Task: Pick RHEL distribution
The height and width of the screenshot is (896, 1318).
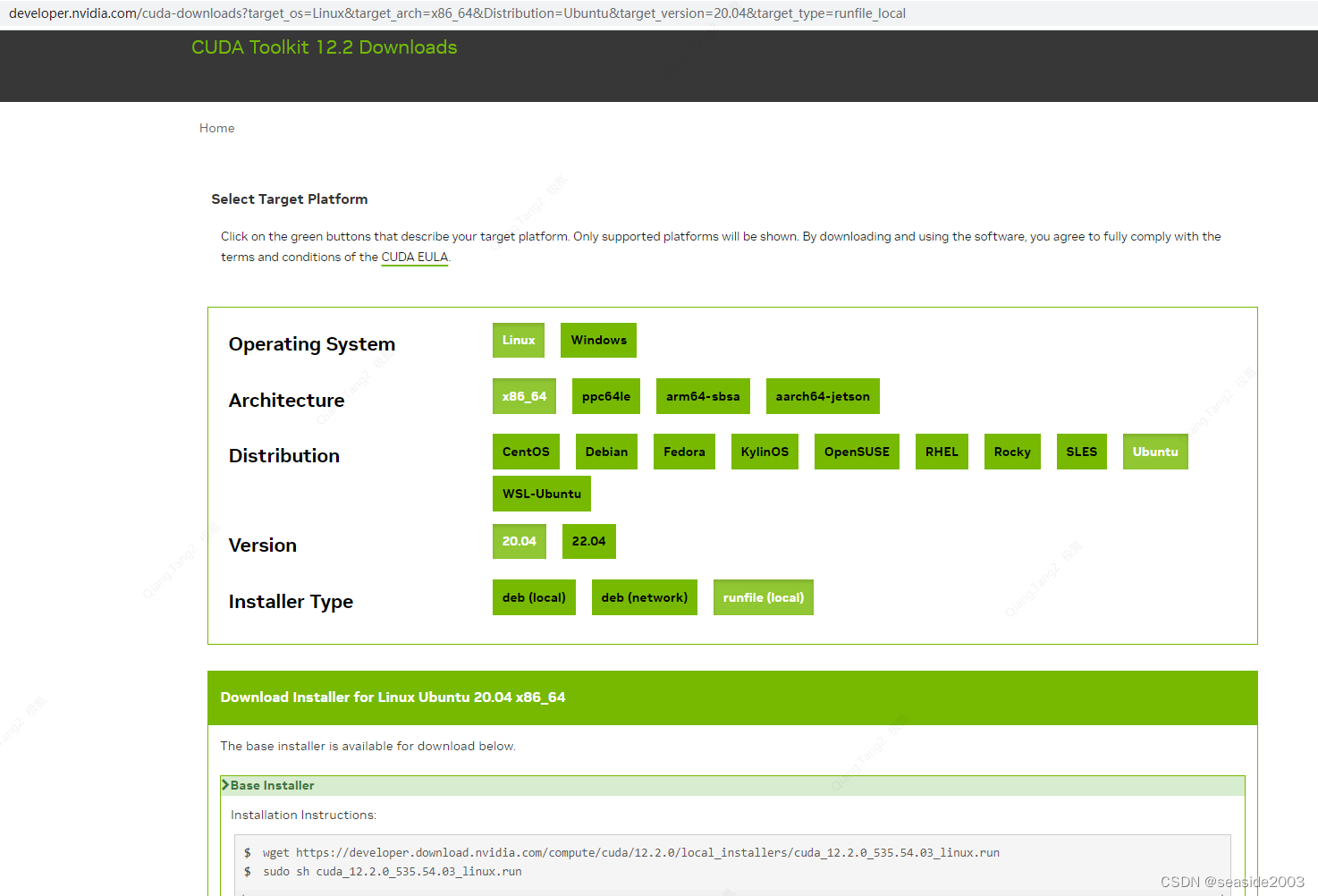Action: [942, 452]
